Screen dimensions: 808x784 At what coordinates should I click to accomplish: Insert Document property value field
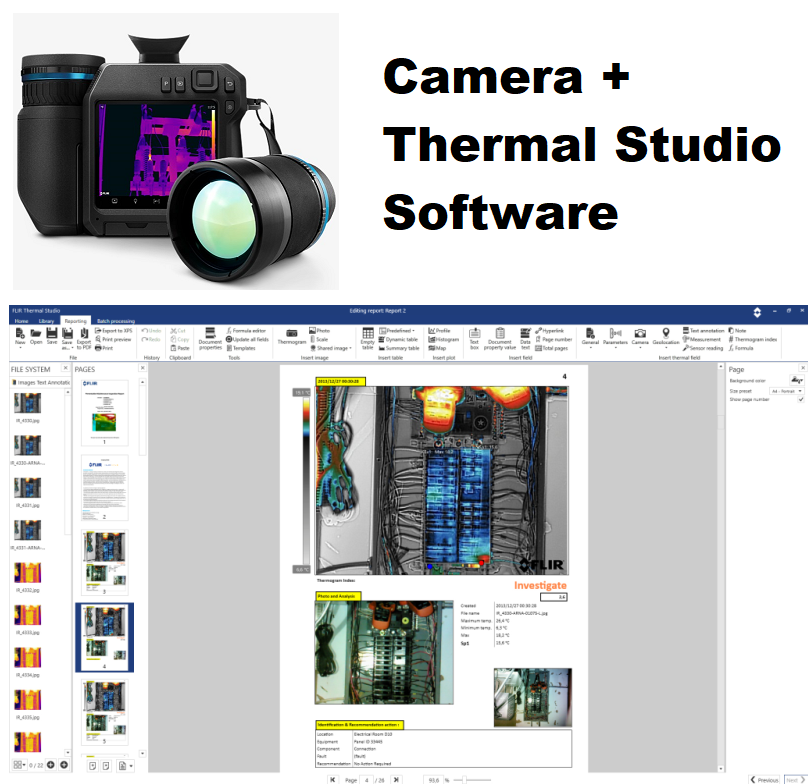click(499, 338)
